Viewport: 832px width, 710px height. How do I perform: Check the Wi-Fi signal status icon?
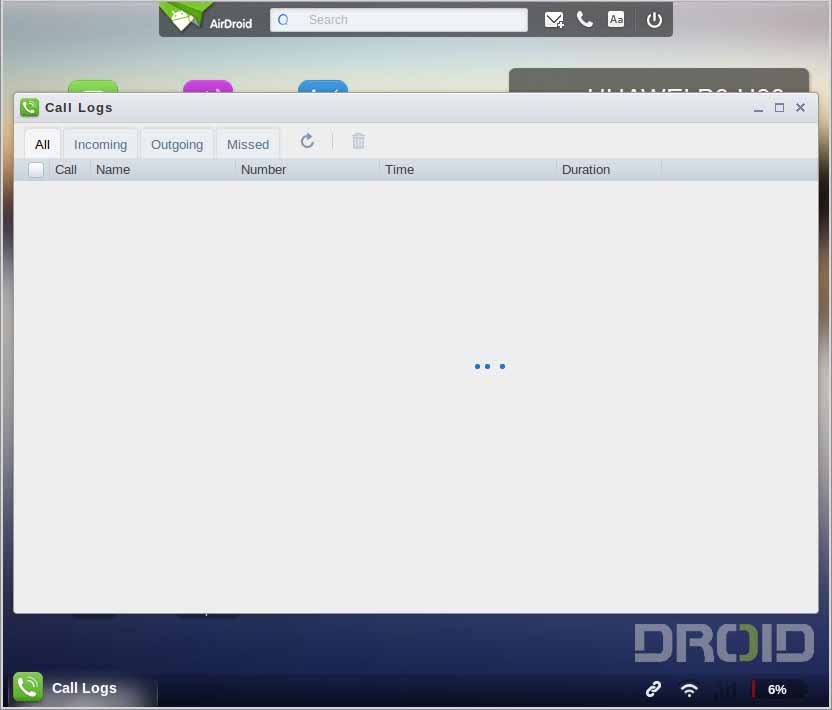689,689
